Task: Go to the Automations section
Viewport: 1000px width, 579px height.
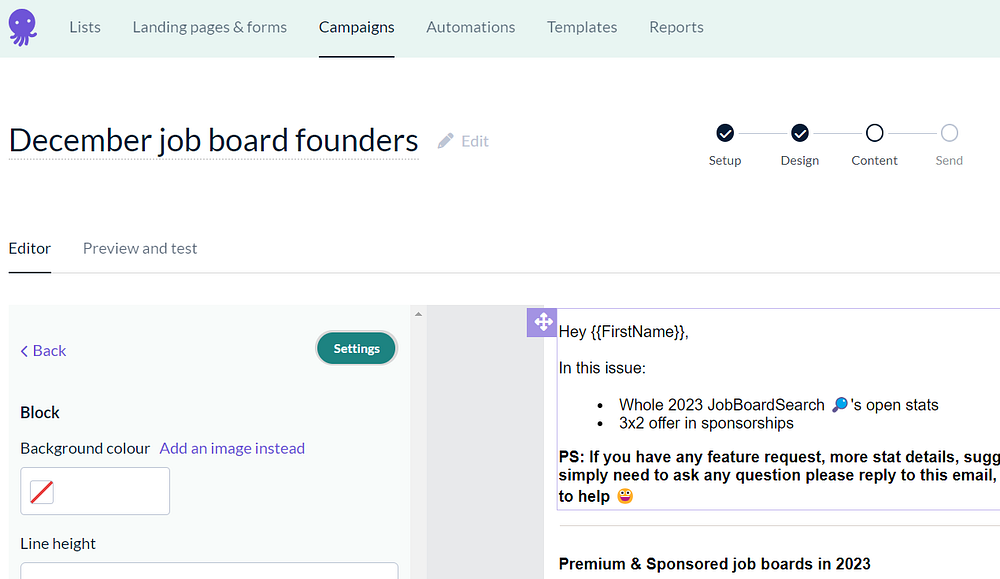Action: coord(470,27)
